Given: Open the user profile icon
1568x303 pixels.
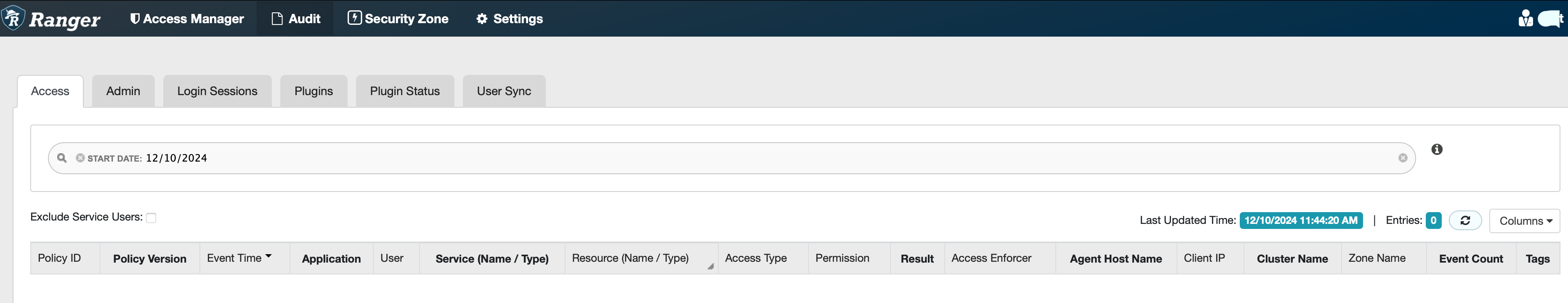Looking at the screenshot, I should pos(1525,19).
